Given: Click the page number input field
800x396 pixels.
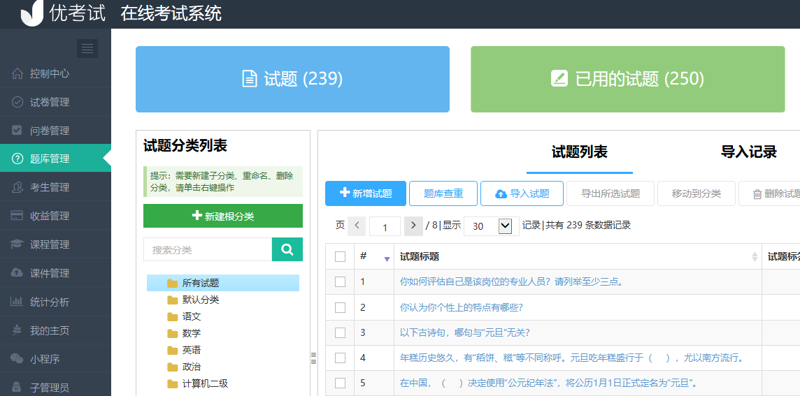Looking at the screenshot, I should (385, 226).
